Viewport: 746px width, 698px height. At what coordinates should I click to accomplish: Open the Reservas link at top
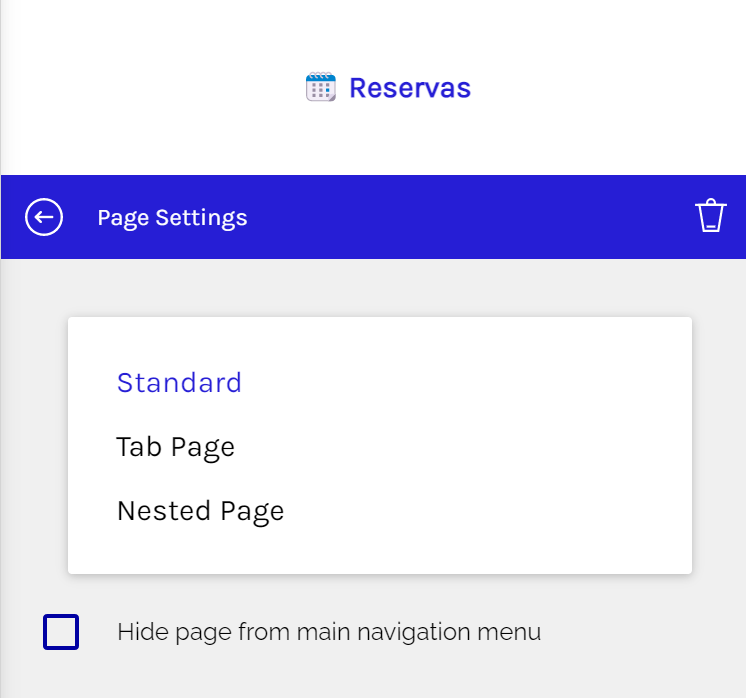tap(409, 88)
